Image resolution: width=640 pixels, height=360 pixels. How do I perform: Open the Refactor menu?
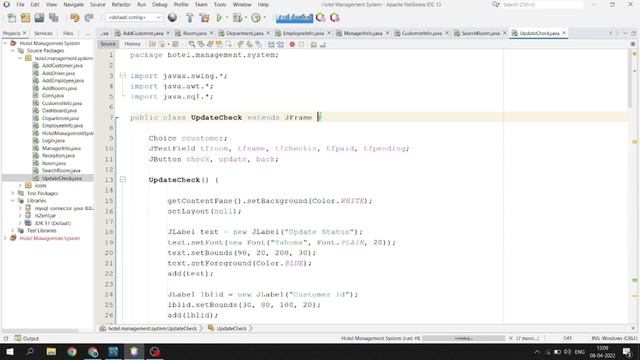click(x=121, y=4)
